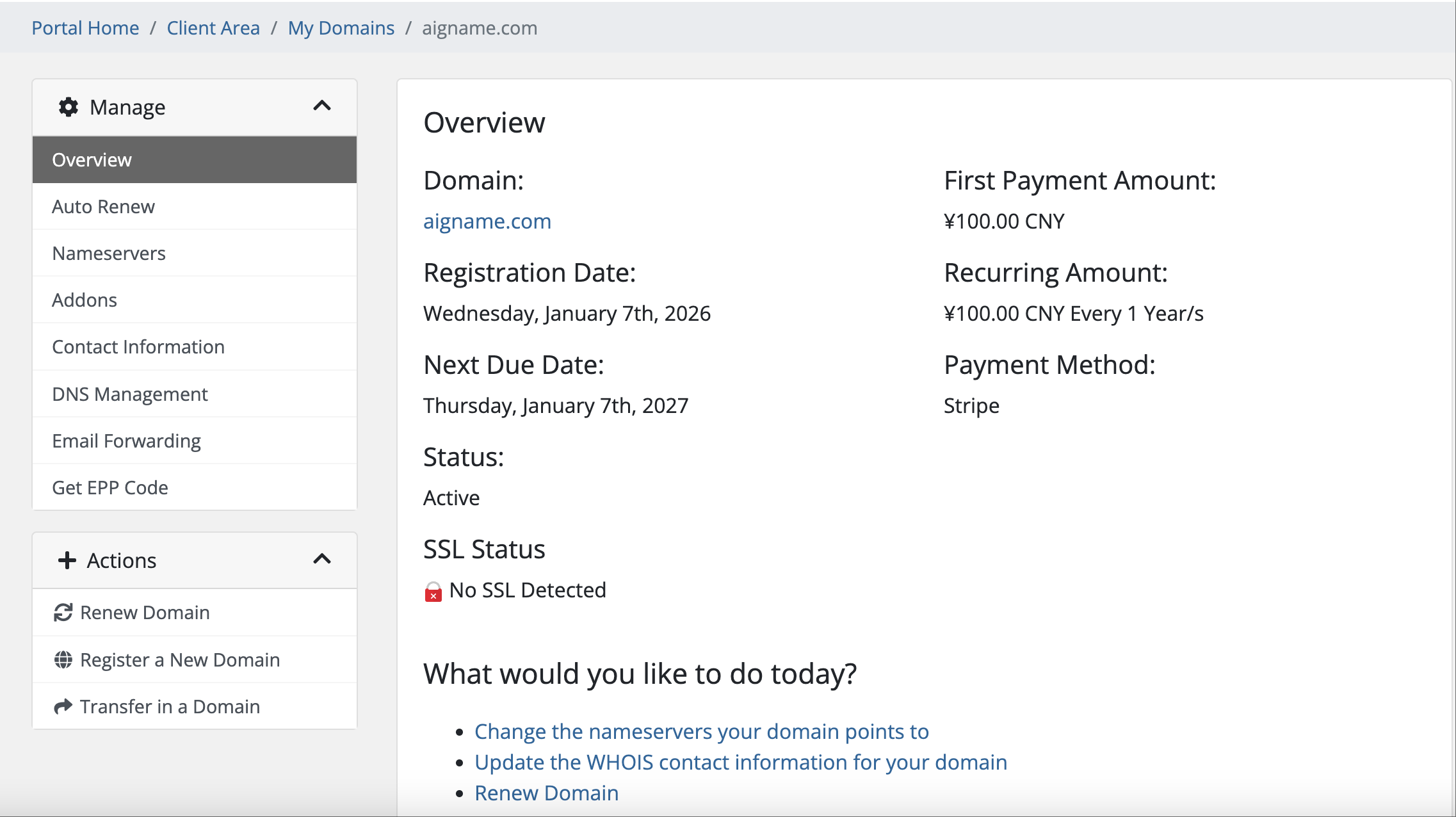Click the Transfer in a Domain arrow icon
The height and width of the screenshot is (817, 1456).
pos(63,706)
